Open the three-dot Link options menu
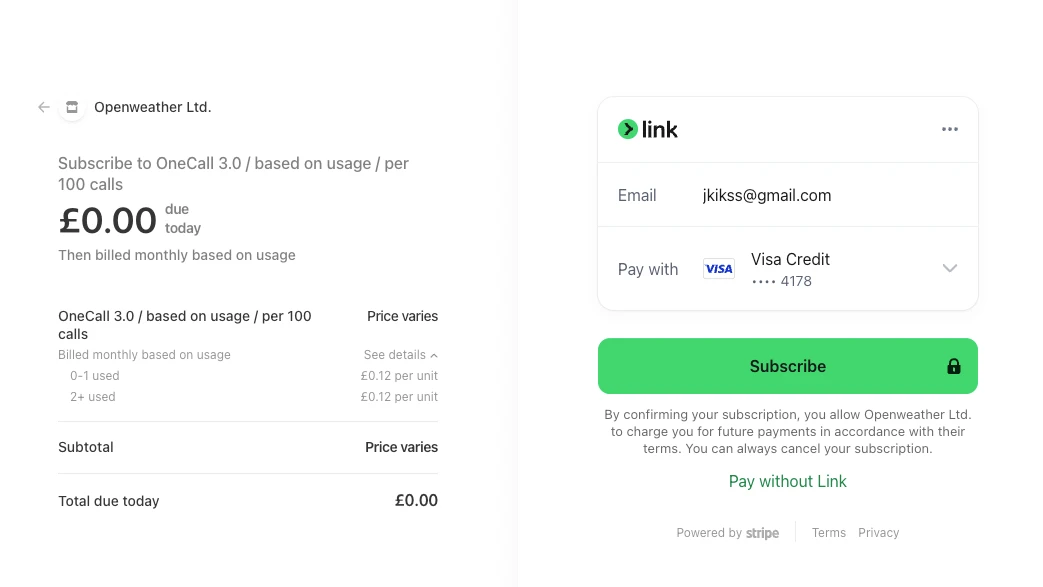The width and height of the screenshot is (1043, 587). pyautogui.click(x=949, y=129)
